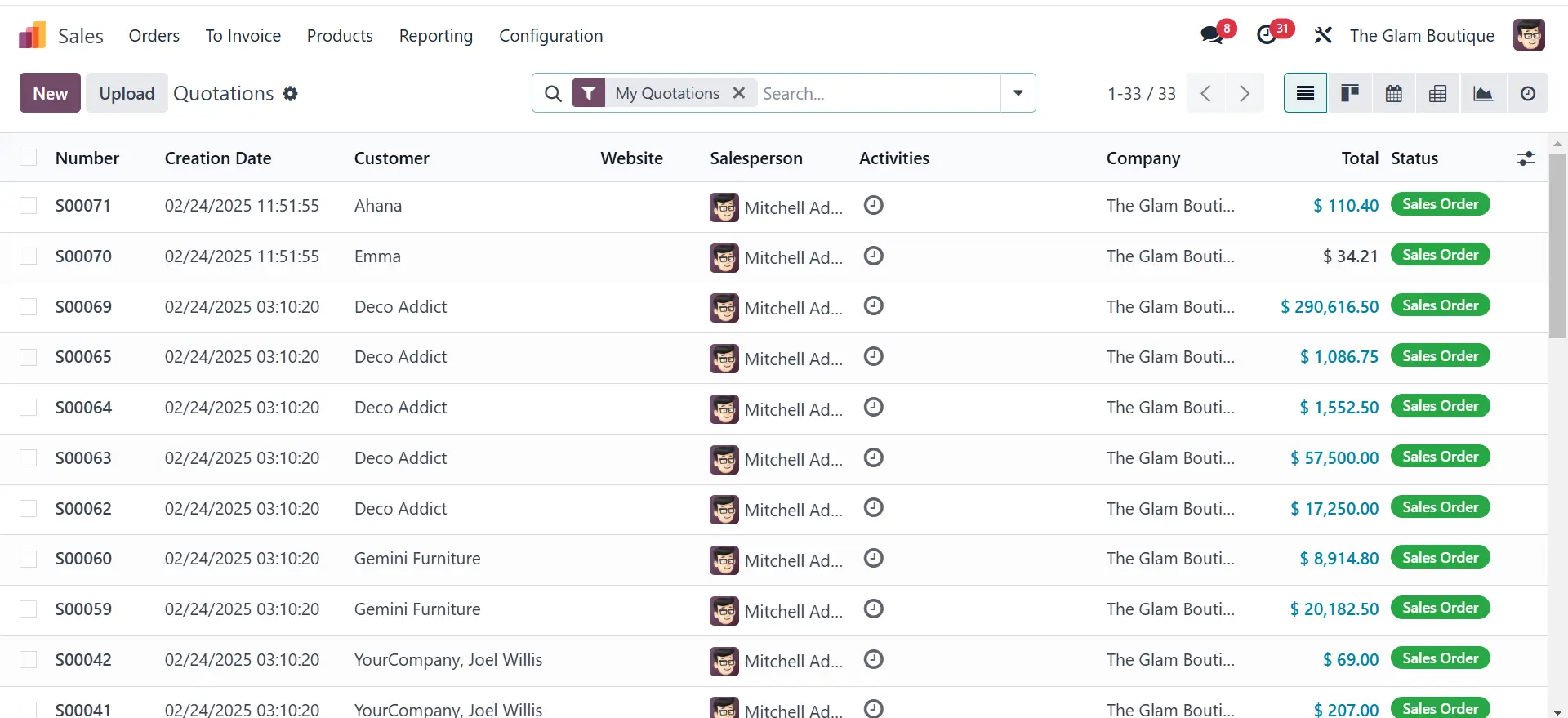Toggle the select-all header checkbox
This screenshot has height=718, width=1568.
(29, 158)
